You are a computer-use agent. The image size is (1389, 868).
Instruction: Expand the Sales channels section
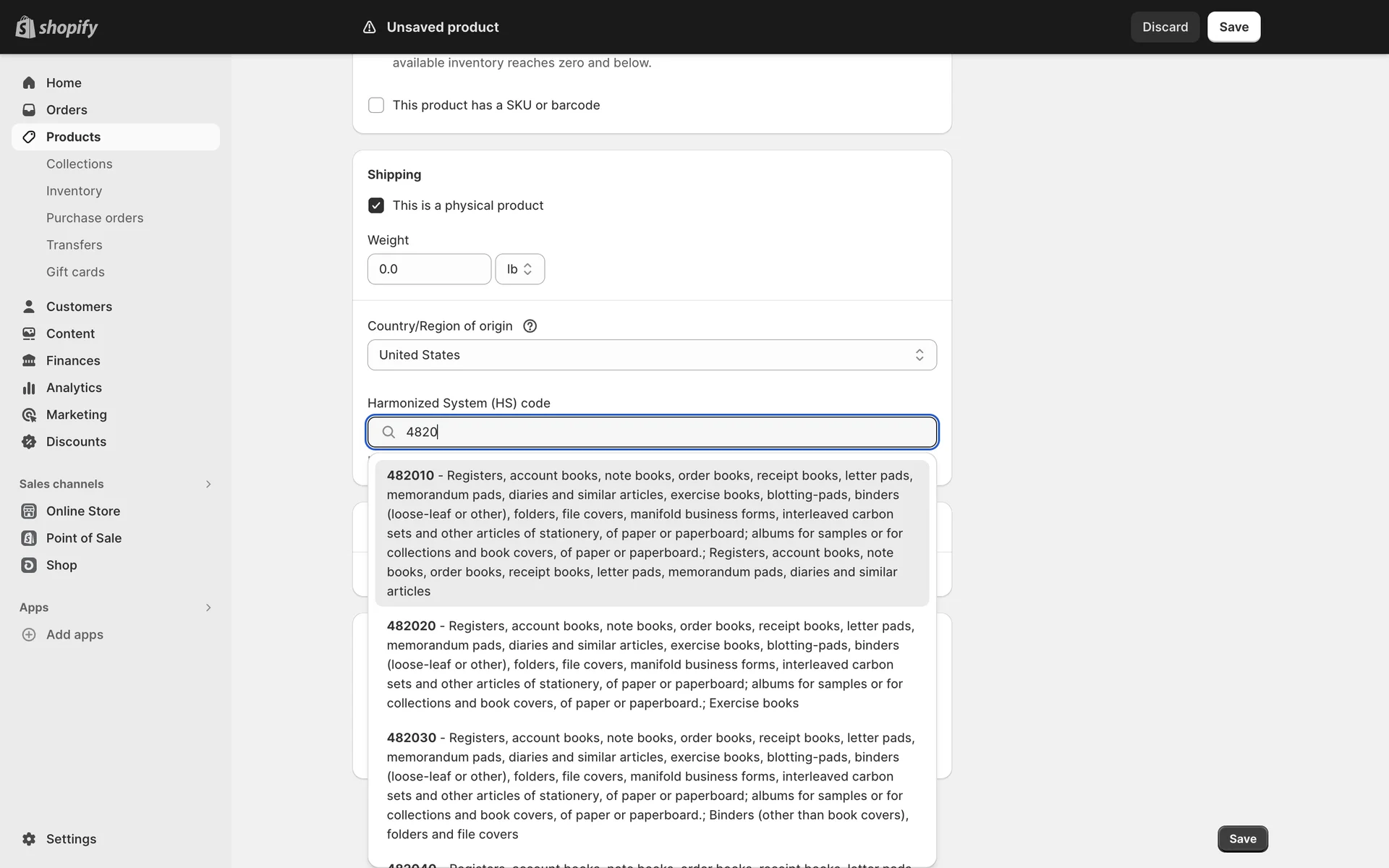(208, 484)
